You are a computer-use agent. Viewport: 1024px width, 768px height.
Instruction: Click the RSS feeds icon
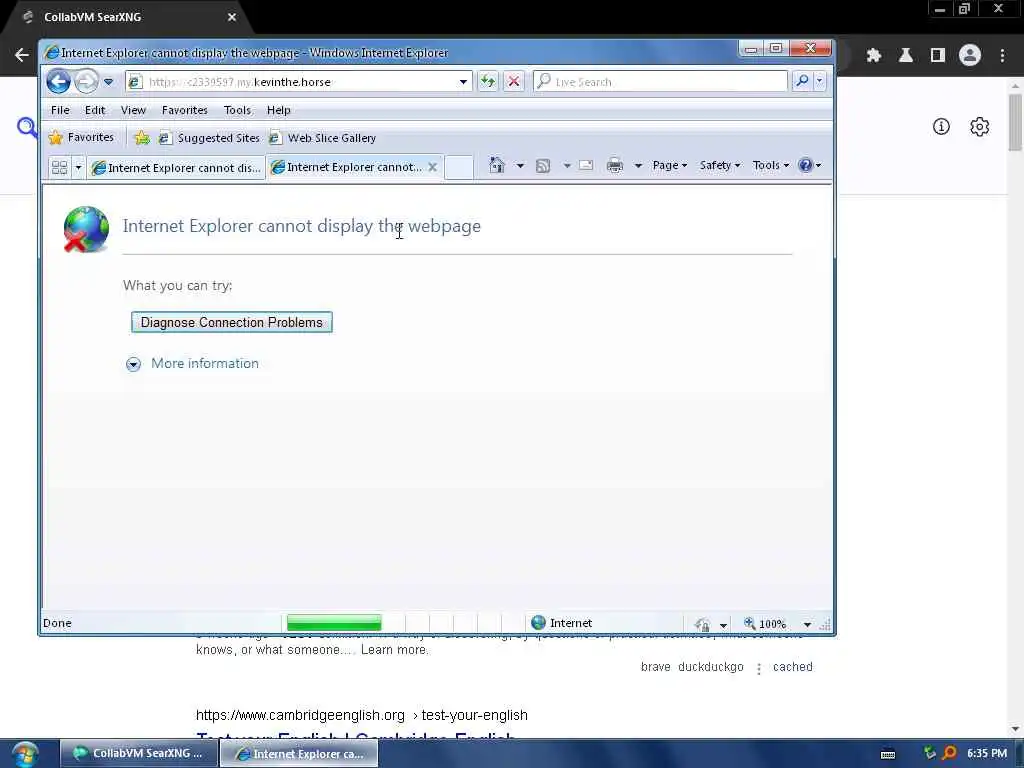tap(543, 166)
